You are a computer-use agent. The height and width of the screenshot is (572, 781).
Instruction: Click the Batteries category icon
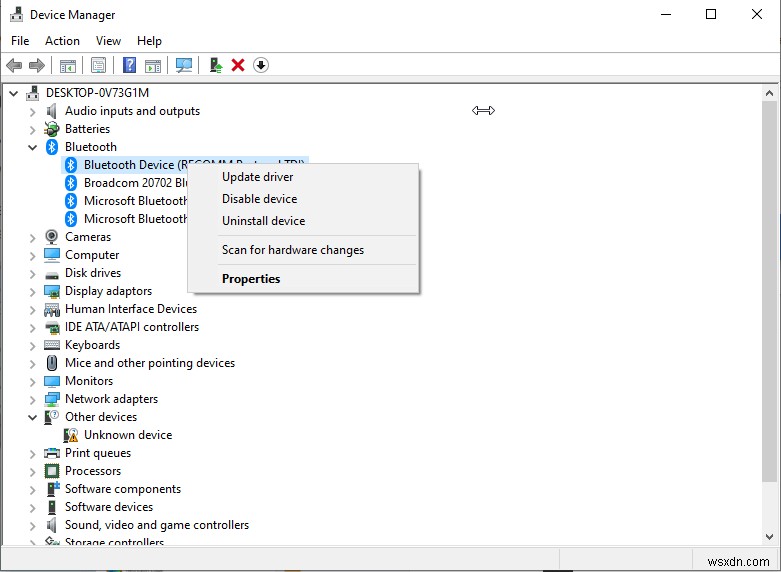click(51, 129)
